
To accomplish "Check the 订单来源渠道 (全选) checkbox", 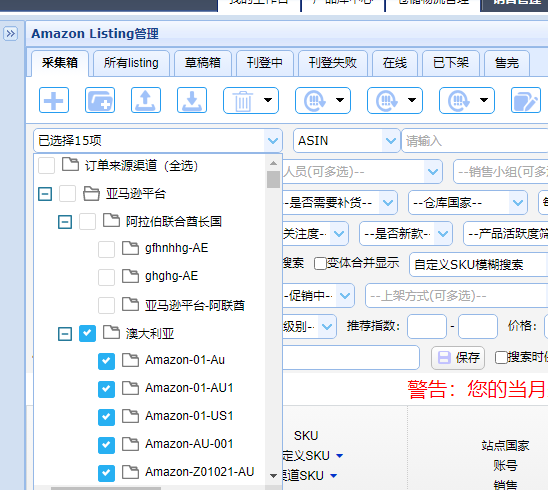I will (46, 165).
